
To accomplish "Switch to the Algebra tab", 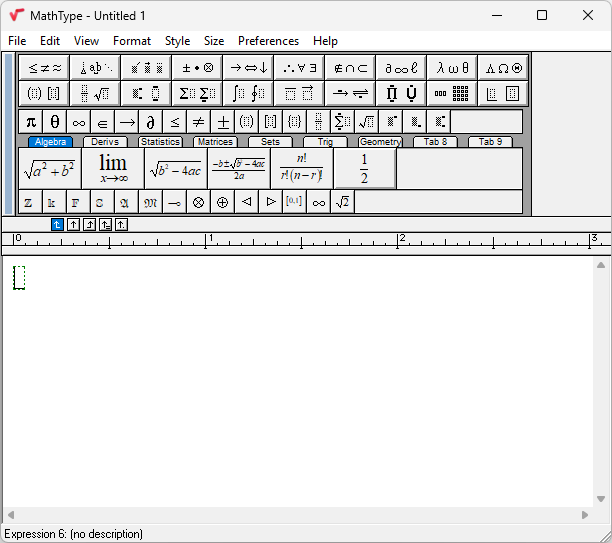I will click(x=50, y=142).
